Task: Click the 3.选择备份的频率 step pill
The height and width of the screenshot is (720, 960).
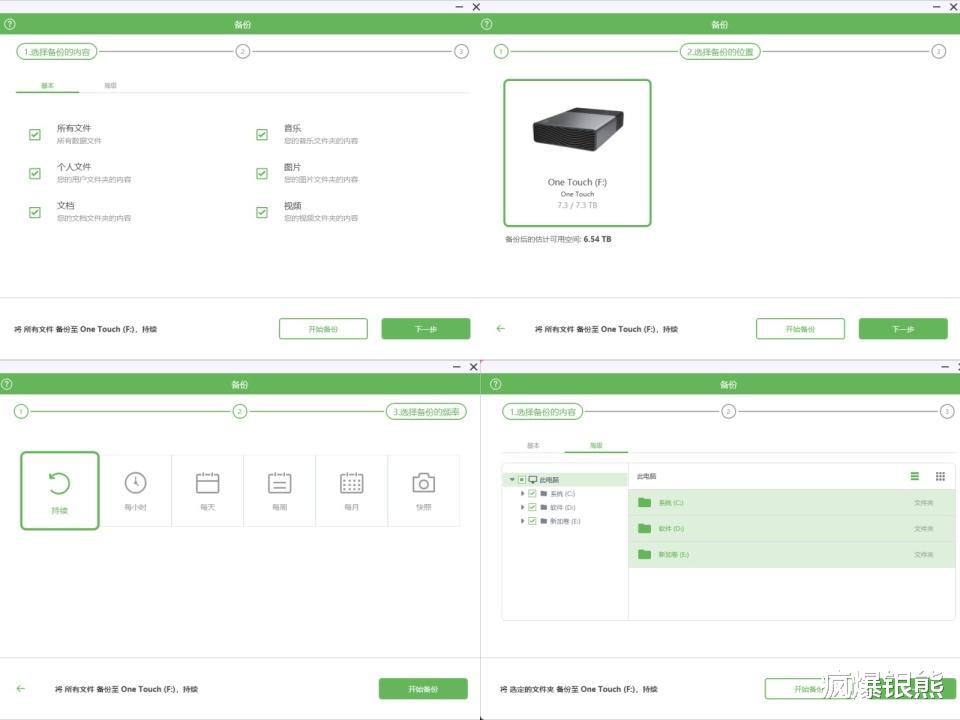Action: click(x=426, y=412)
